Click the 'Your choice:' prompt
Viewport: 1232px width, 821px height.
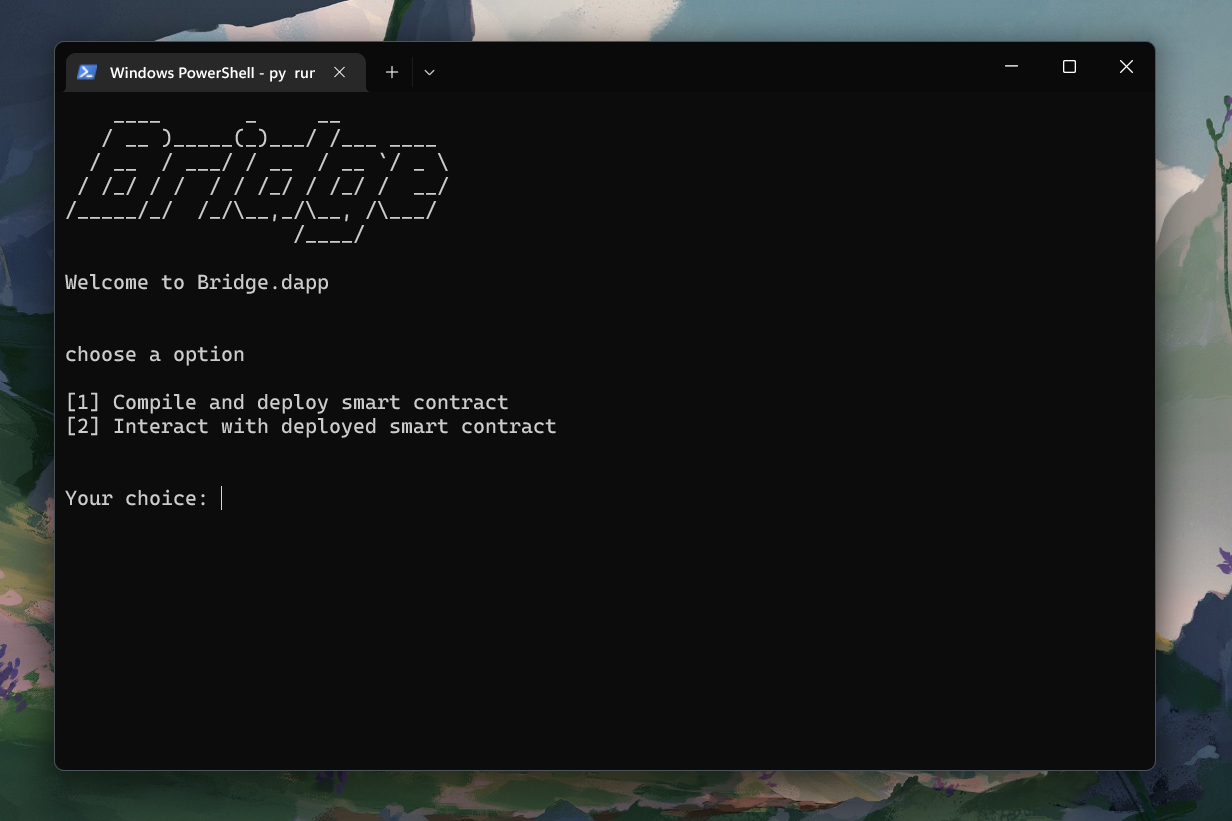click(x=137, y=498)
